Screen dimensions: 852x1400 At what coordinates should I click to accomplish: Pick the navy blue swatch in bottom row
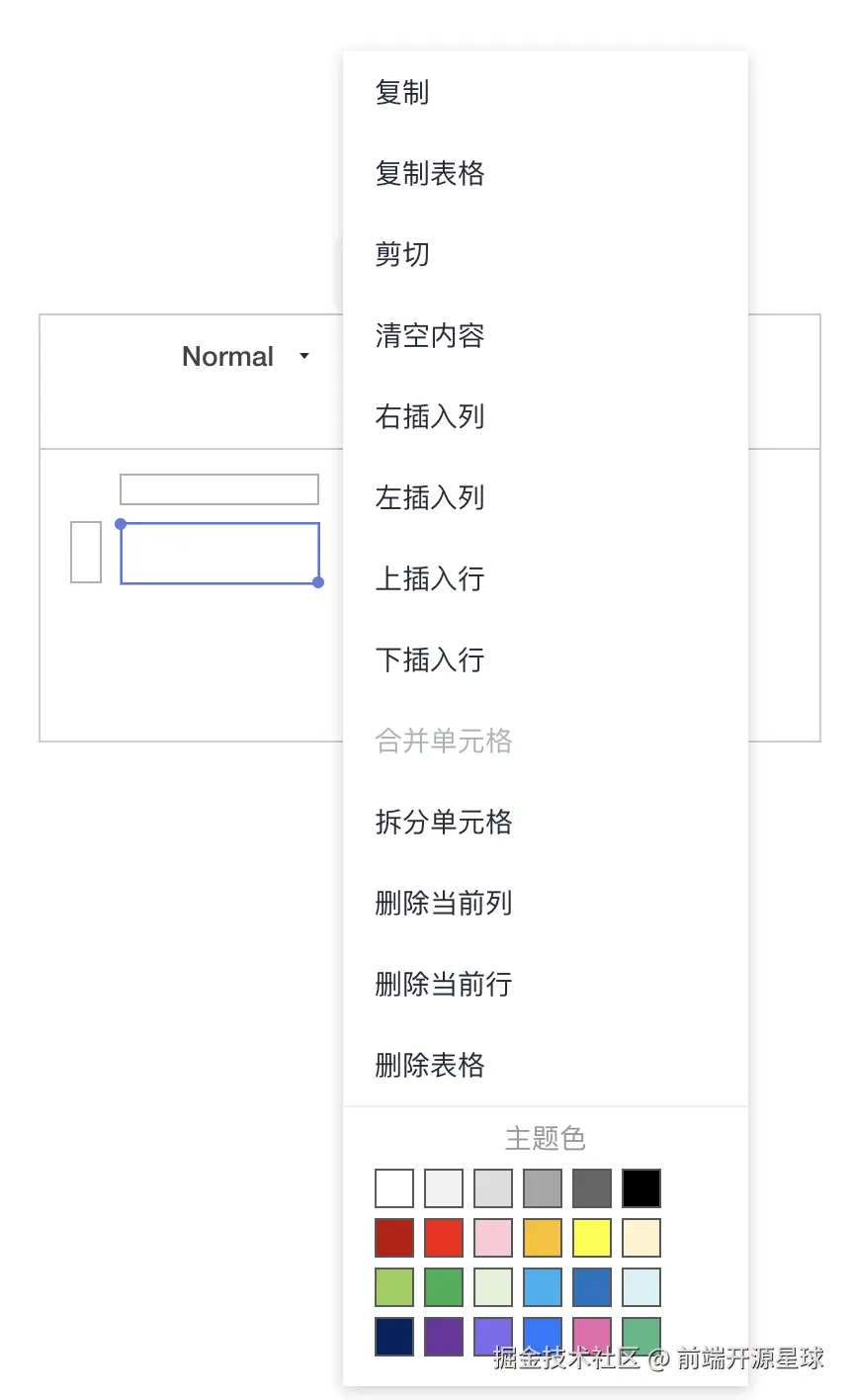tap(393, 1336)
